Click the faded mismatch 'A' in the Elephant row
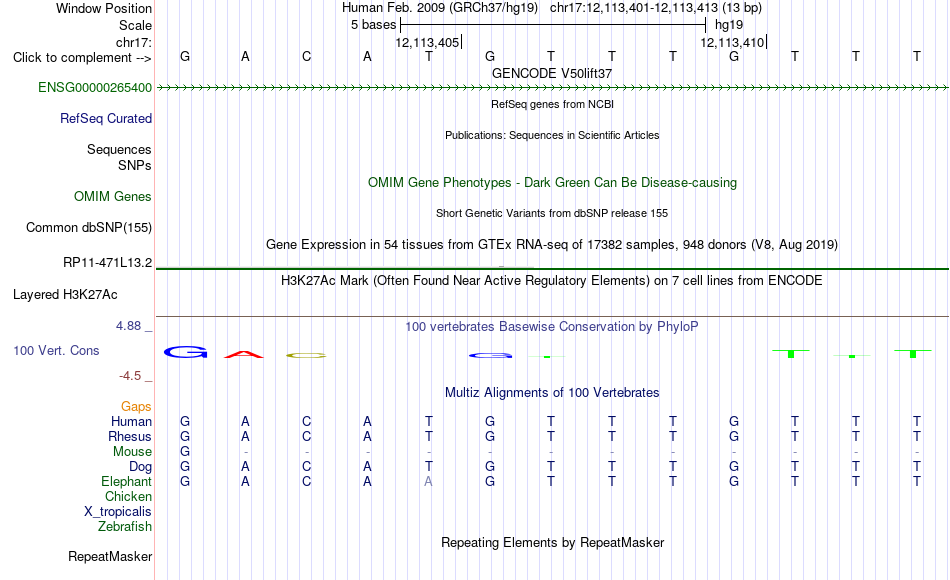 click(x=428, y=482)
